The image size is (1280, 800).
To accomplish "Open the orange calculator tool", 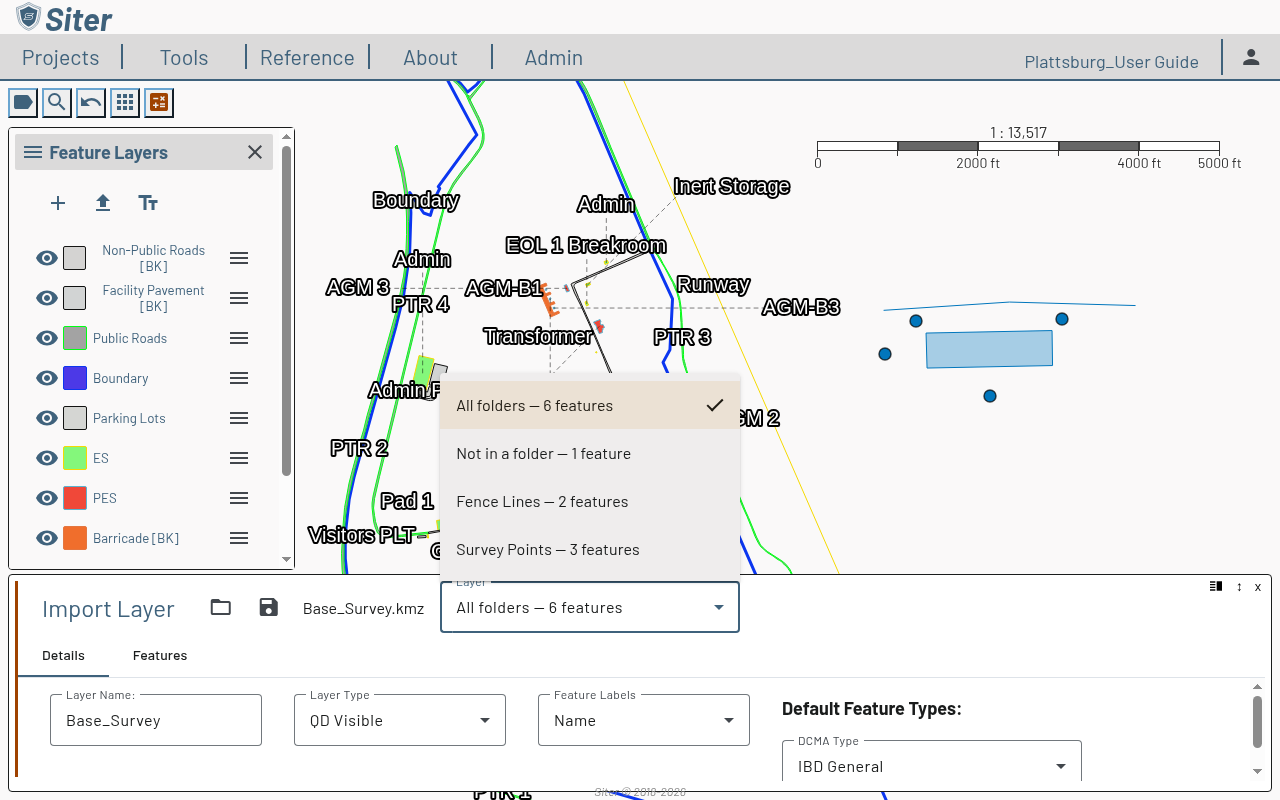I will tap(159, 102).
